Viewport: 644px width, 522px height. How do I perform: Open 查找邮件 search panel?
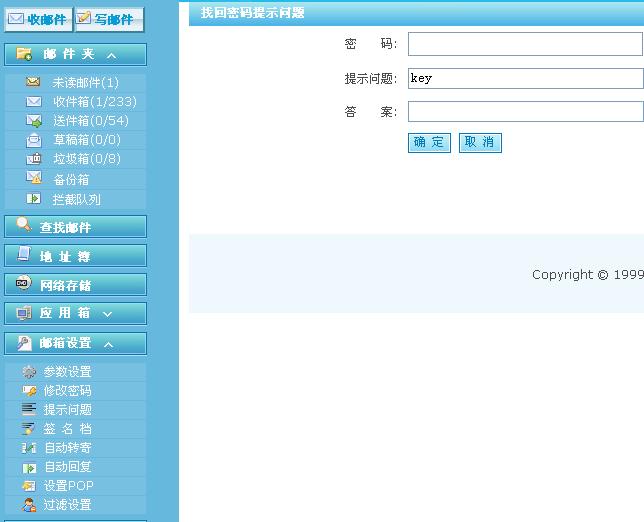click(x=76, y=226)
